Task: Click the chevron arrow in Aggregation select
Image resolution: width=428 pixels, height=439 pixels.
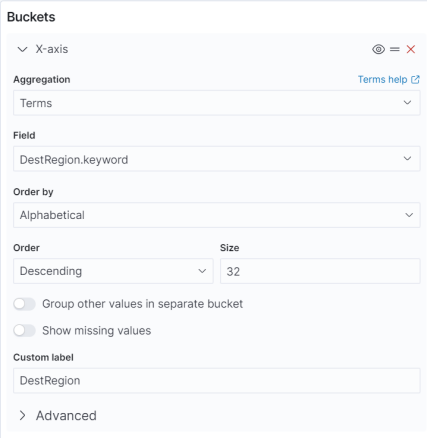Action: (x=407, y=102)
